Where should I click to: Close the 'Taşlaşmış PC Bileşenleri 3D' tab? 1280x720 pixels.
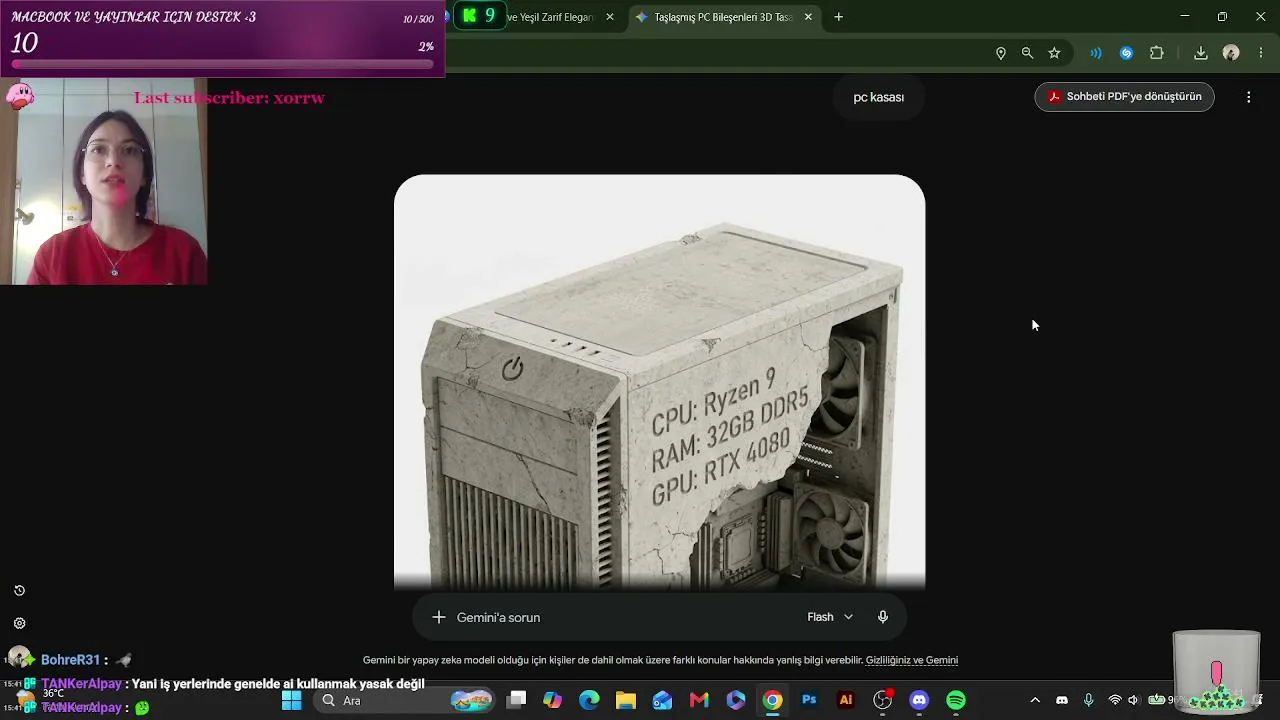pos(808,17)
